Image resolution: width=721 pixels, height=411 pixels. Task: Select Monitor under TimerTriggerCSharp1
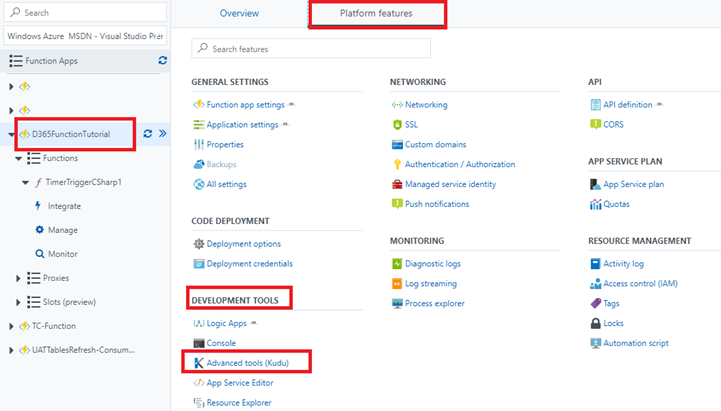pos(62,254)
